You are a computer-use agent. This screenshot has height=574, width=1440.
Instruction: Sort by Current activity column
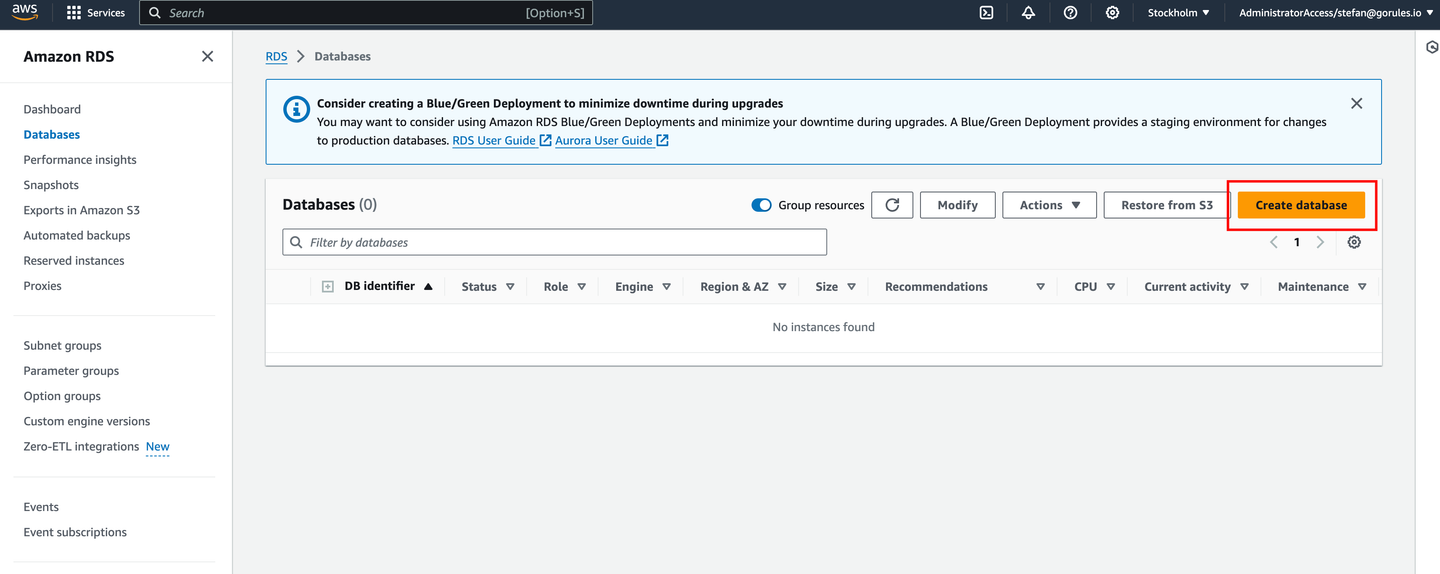(x=1197, y=287)
